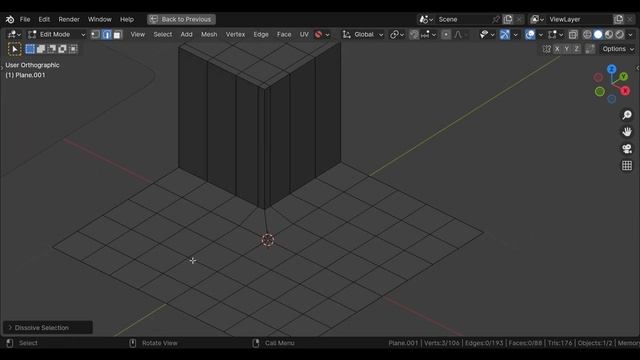Toggle viewport gizmos display

pyautogui.click(x=505, y=35)
